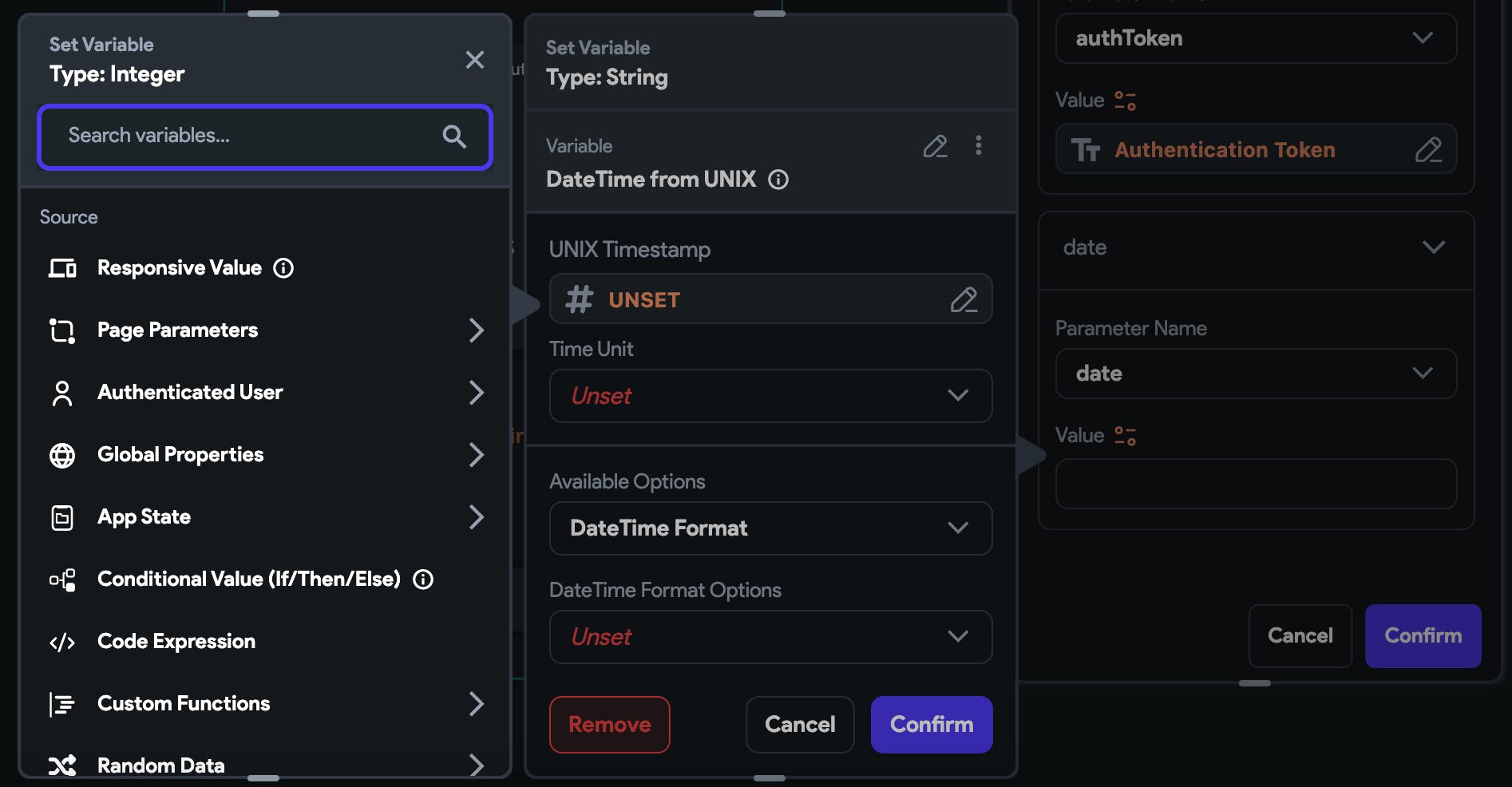
Task: Collapse the date parameter section
Action: point(1433,247)
